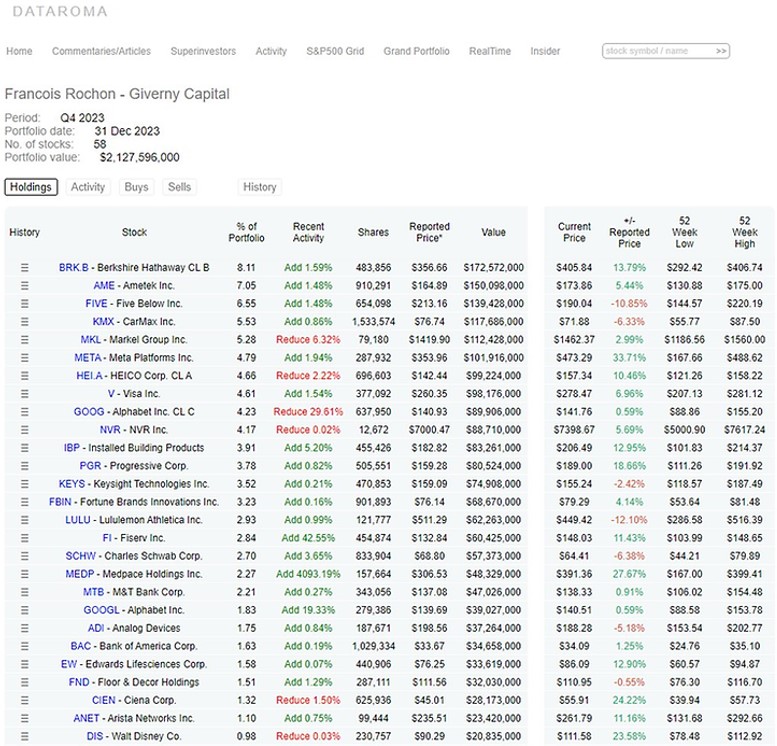Screen dimensions: 777x746
Task: Open the Superinvestors page
Action: click(203, 51)
